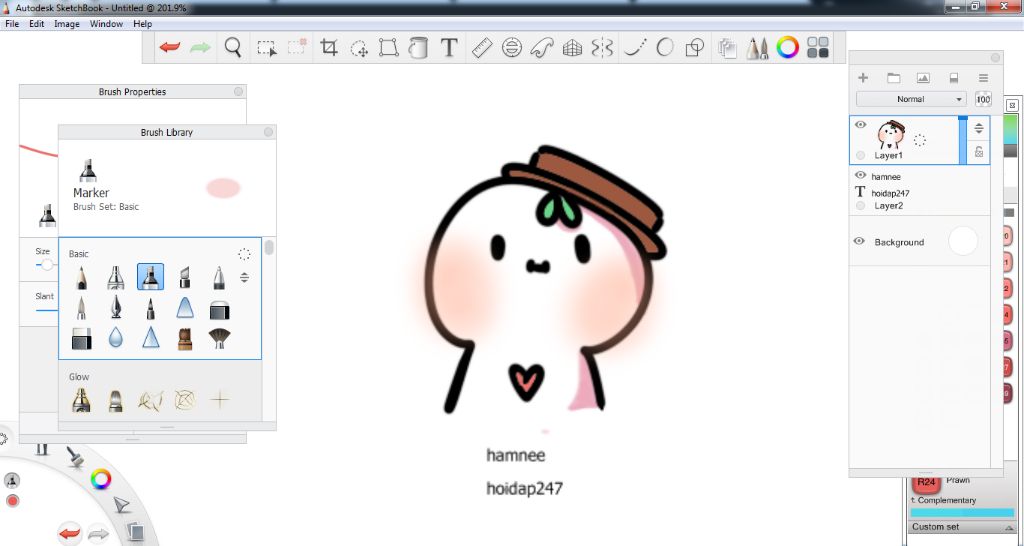
Task: Select the Draw Styles shapes tool
Action: [695, 48]
